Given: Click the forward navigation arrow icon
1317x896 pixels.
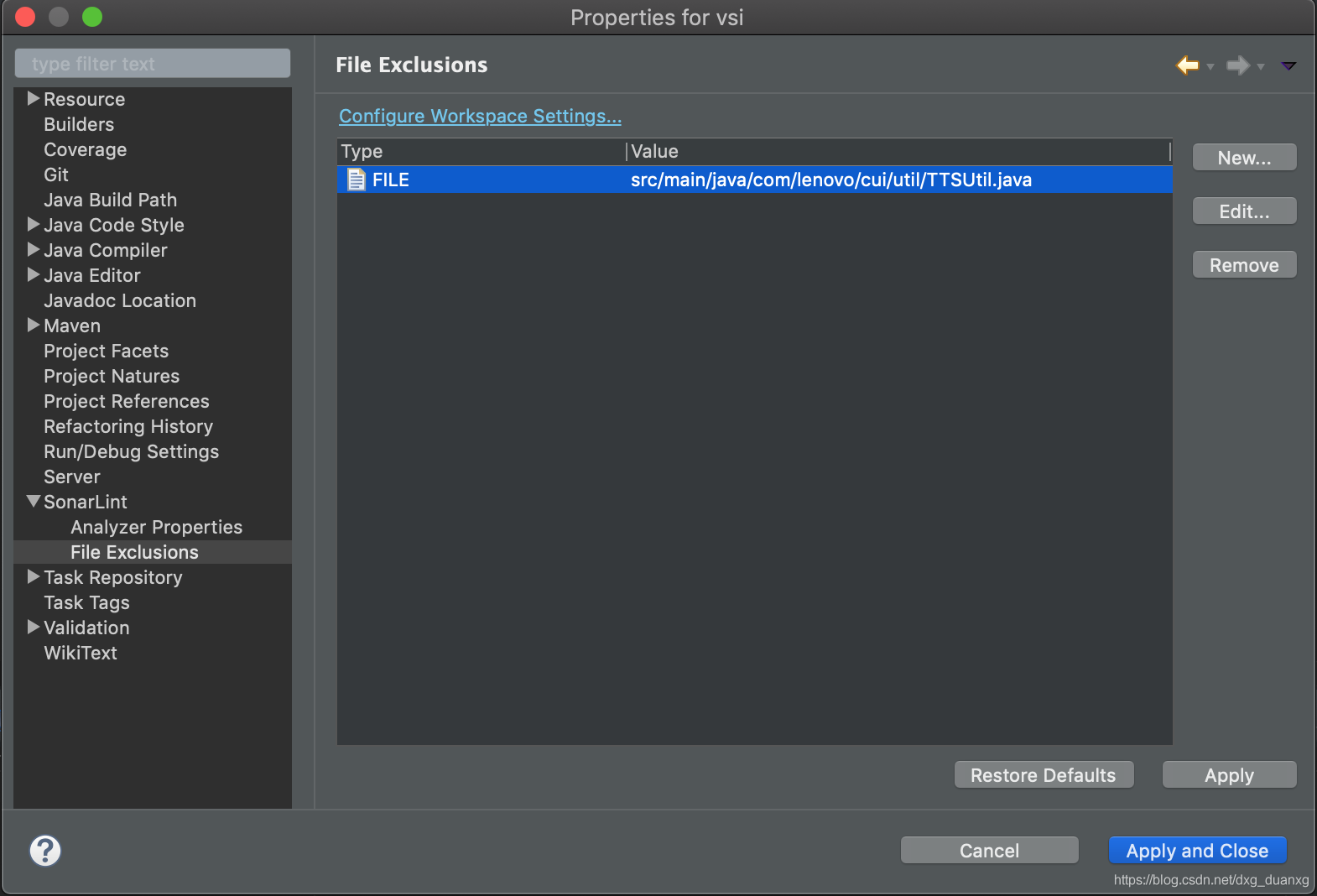Looking at the screenshot, I should point(1237,65).
